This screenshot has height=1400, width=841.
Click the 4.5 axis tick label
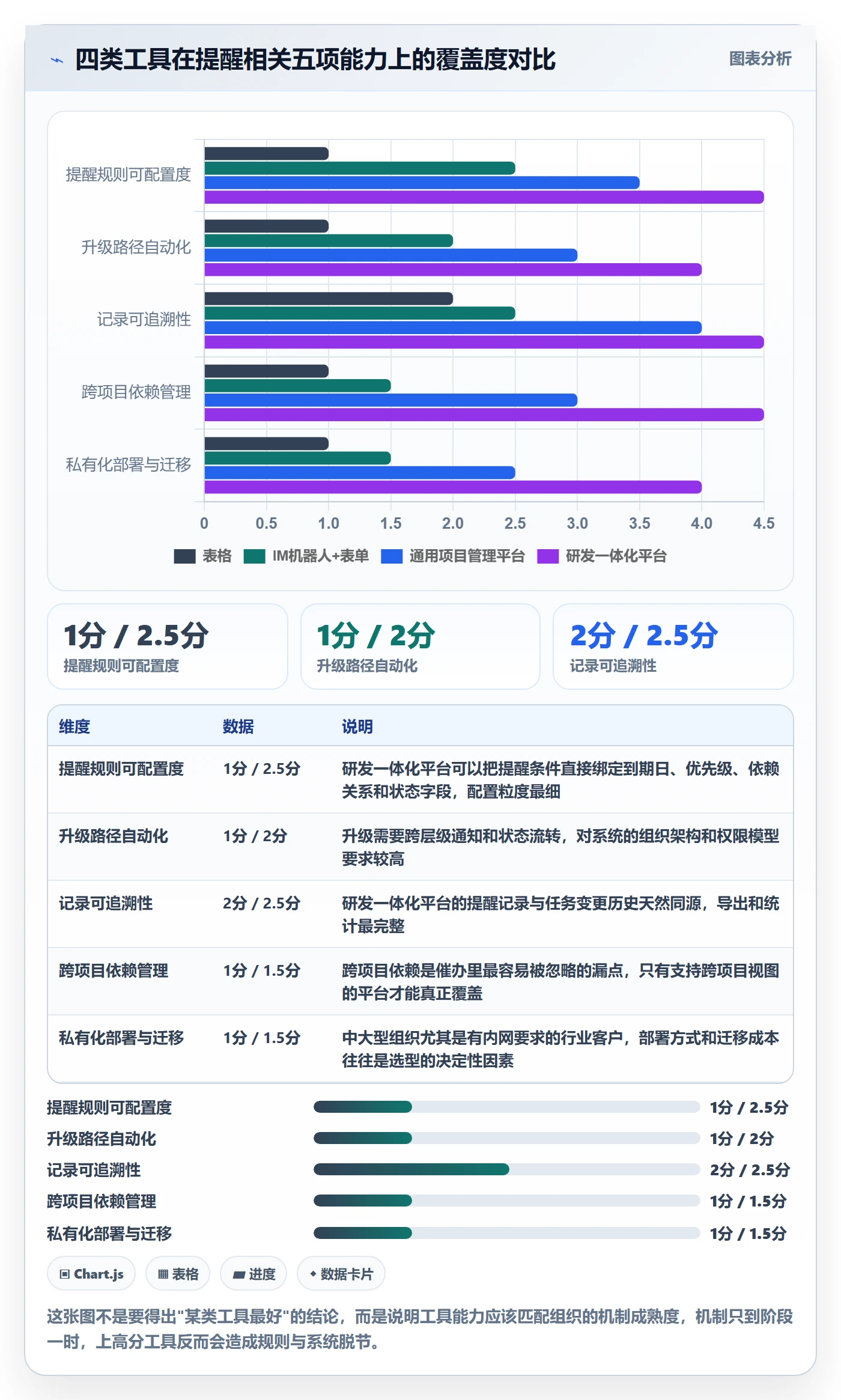click(x=764, y=523)
